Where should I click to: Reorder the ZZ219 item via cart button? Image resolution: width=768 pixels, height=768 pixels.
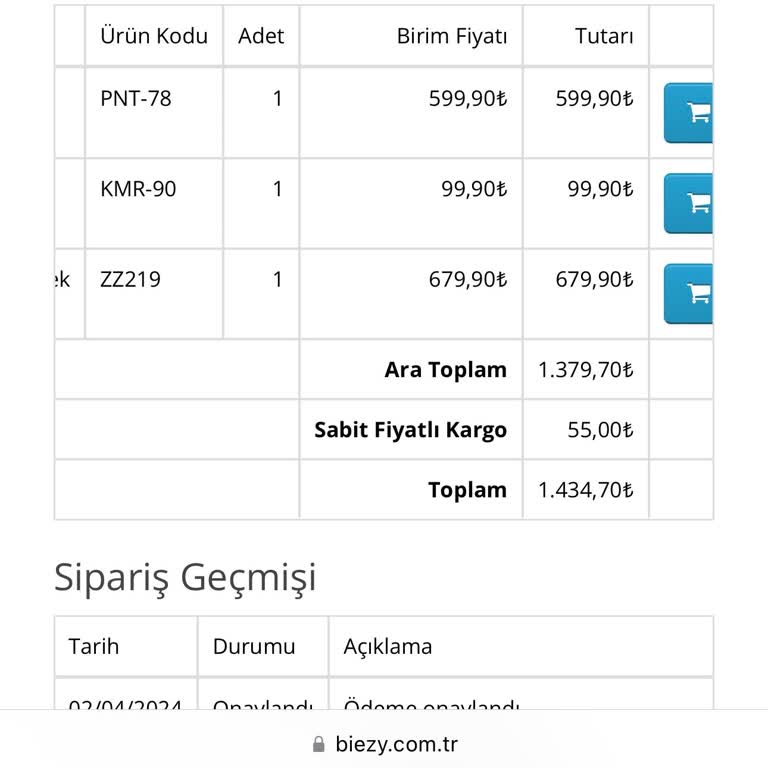[688, 294]
